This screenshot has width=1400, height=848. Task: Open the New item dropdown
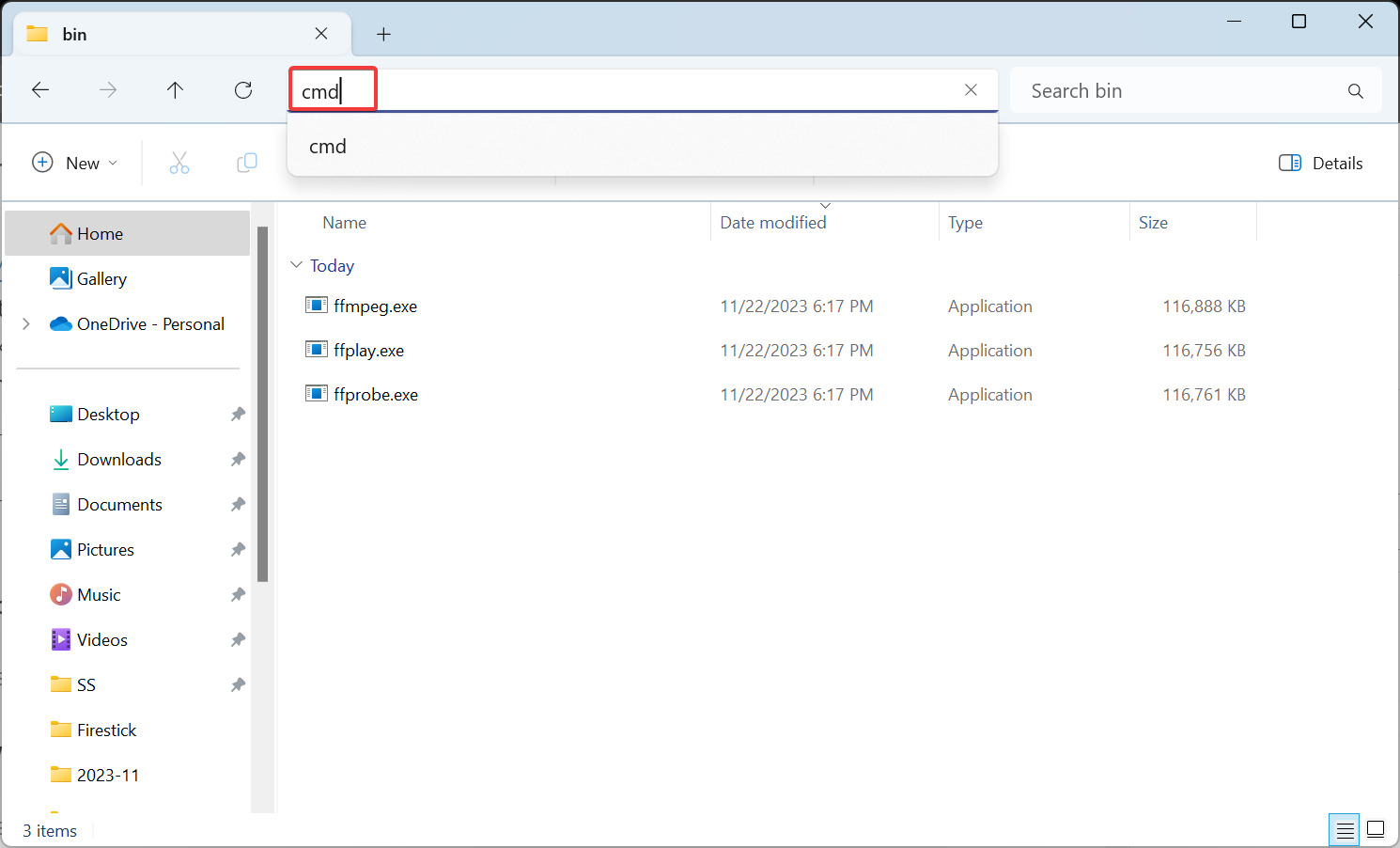76,164
